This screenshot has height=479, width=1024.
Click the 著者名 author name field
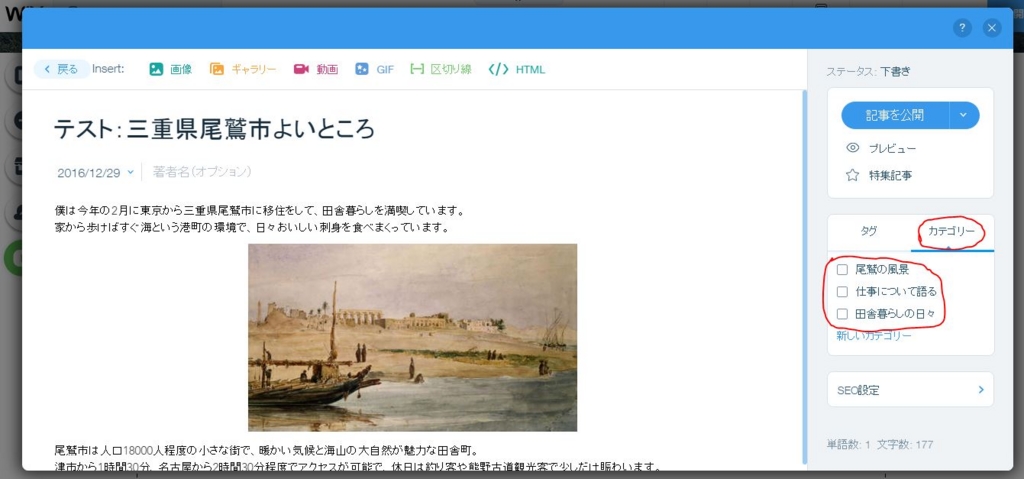click(202, 172)
